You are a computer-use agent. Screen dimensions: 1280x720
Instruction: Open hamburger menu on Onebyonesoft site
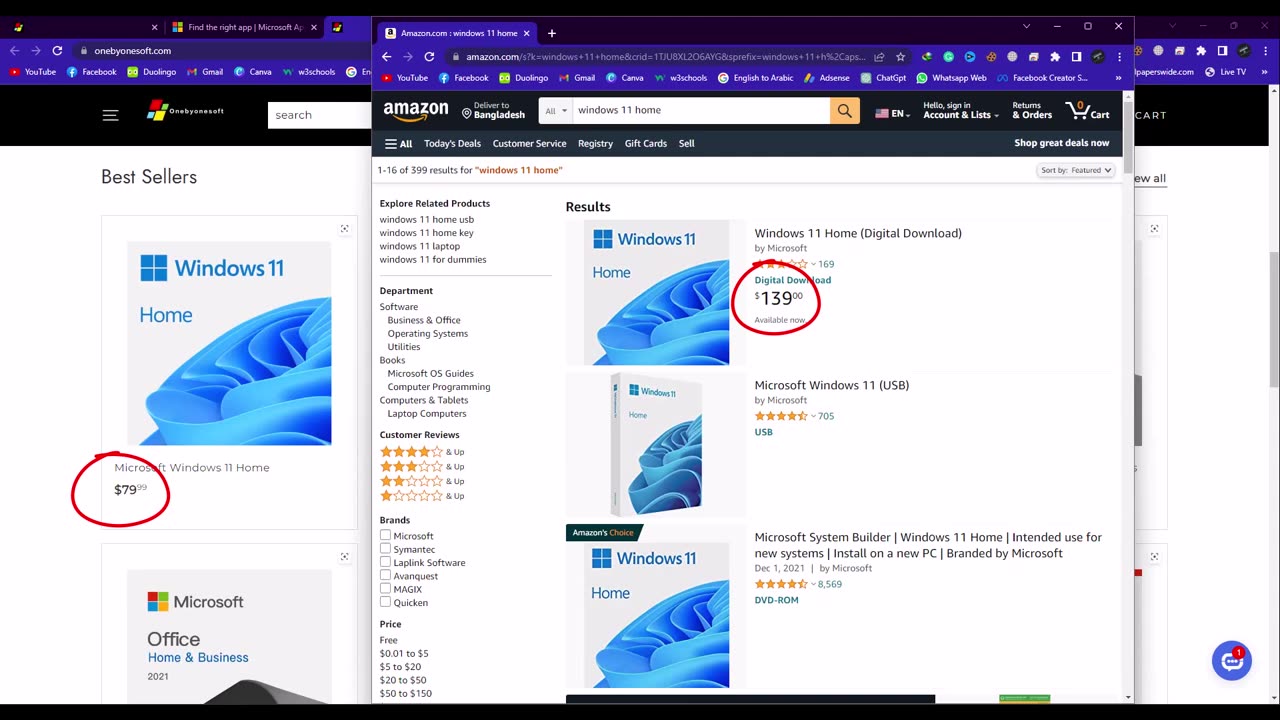[x=110, y=115]
